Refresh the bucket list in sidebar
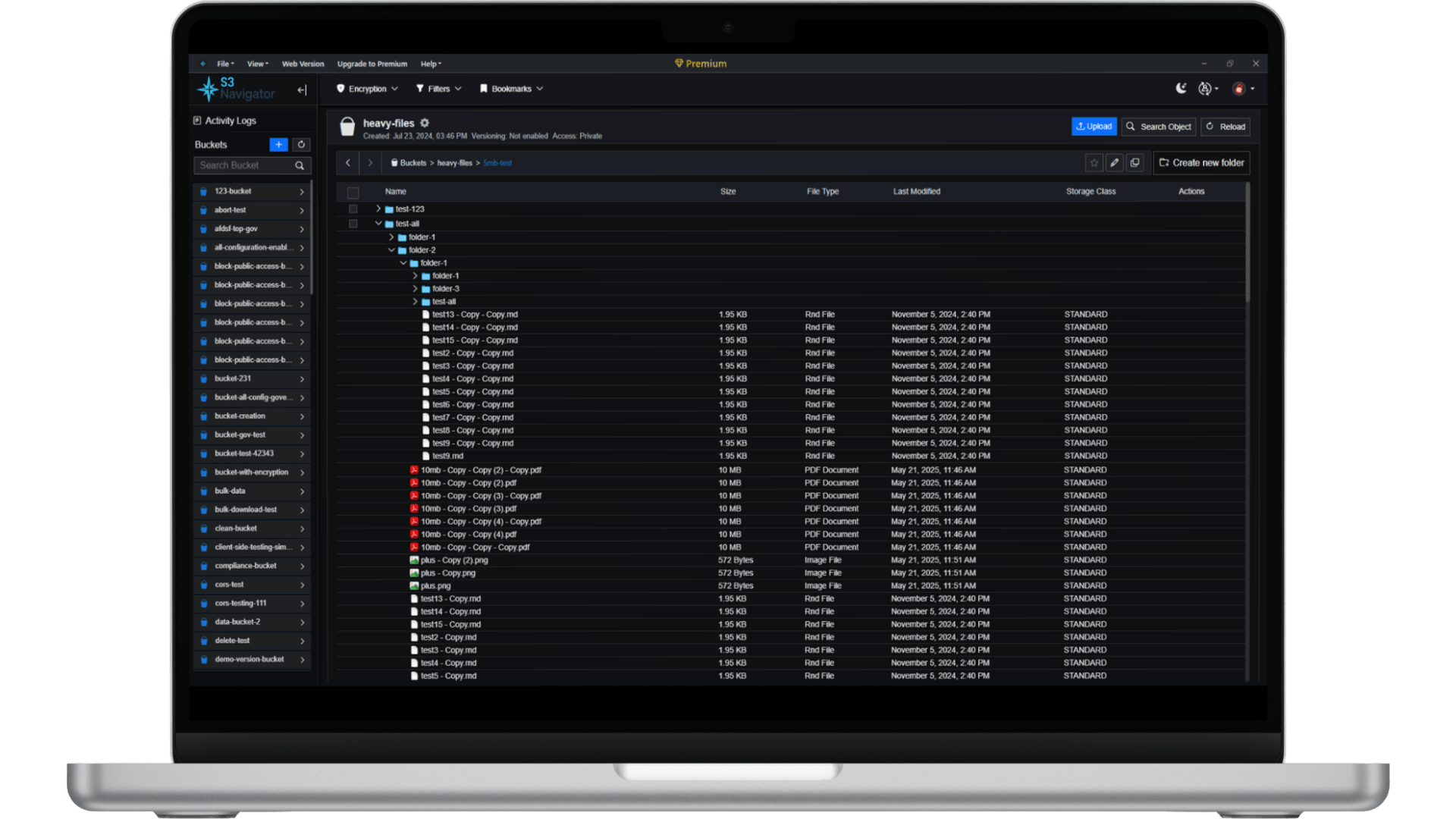Viewport: 1456px width, 819px height. point(301,145)
